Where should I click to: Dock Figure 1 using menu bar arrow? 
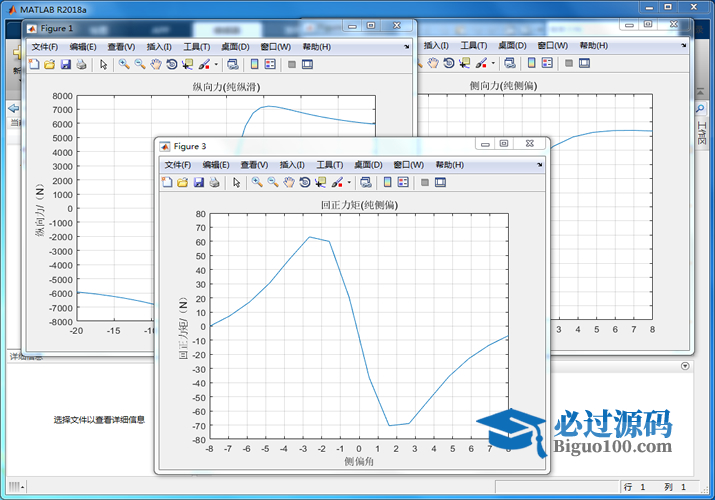pyautogui.click(x=407, y=47)
